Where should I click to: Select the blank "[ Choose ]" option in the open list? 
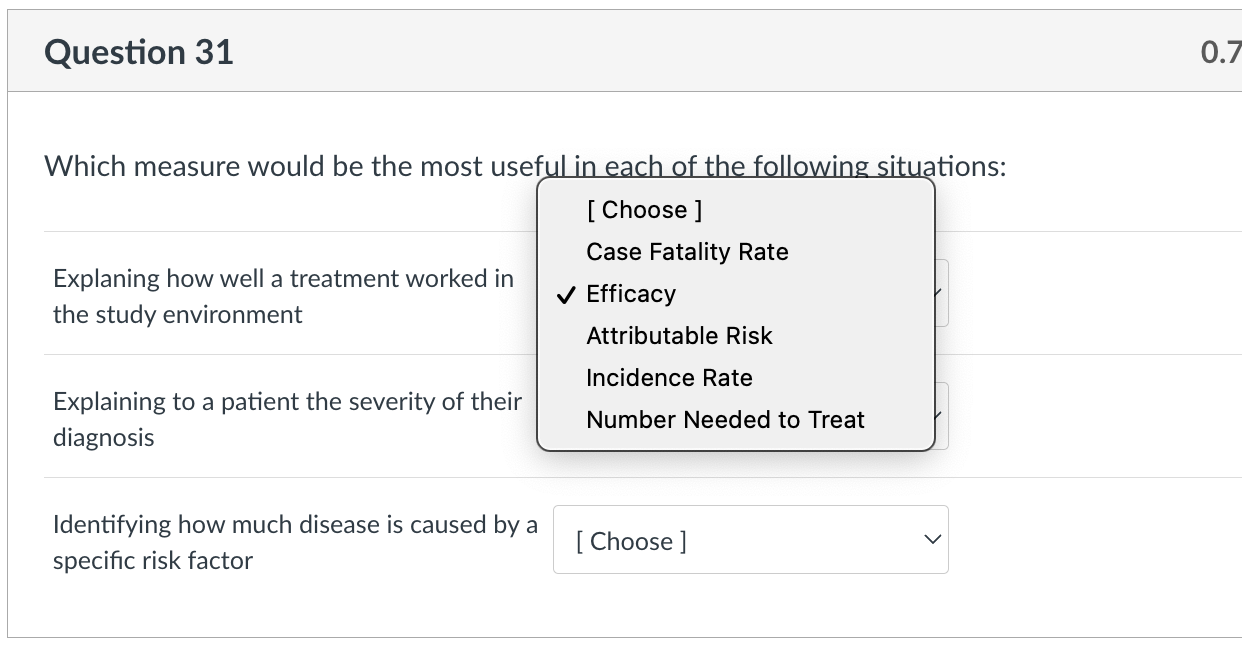(x=644, y=210)
